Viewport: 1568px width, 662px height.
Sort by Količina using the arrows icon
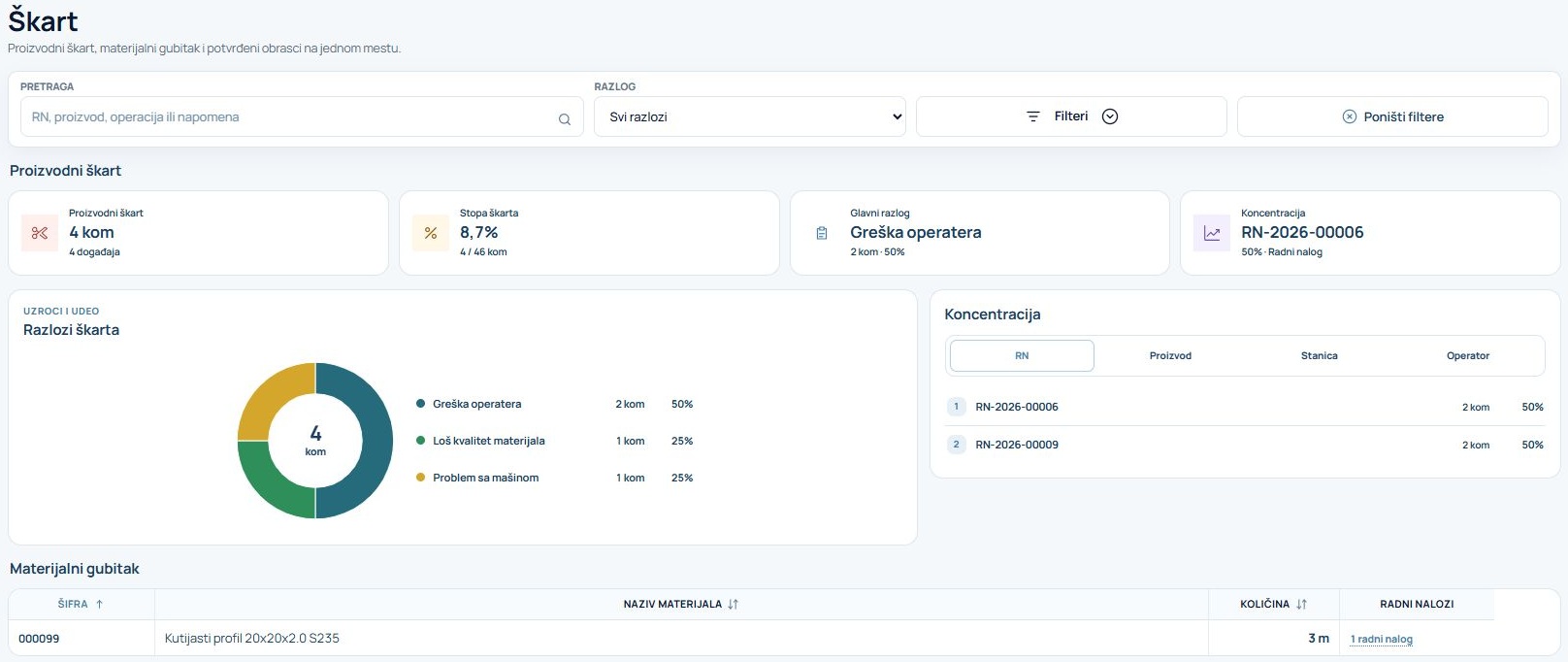(x=1301, y=604)
